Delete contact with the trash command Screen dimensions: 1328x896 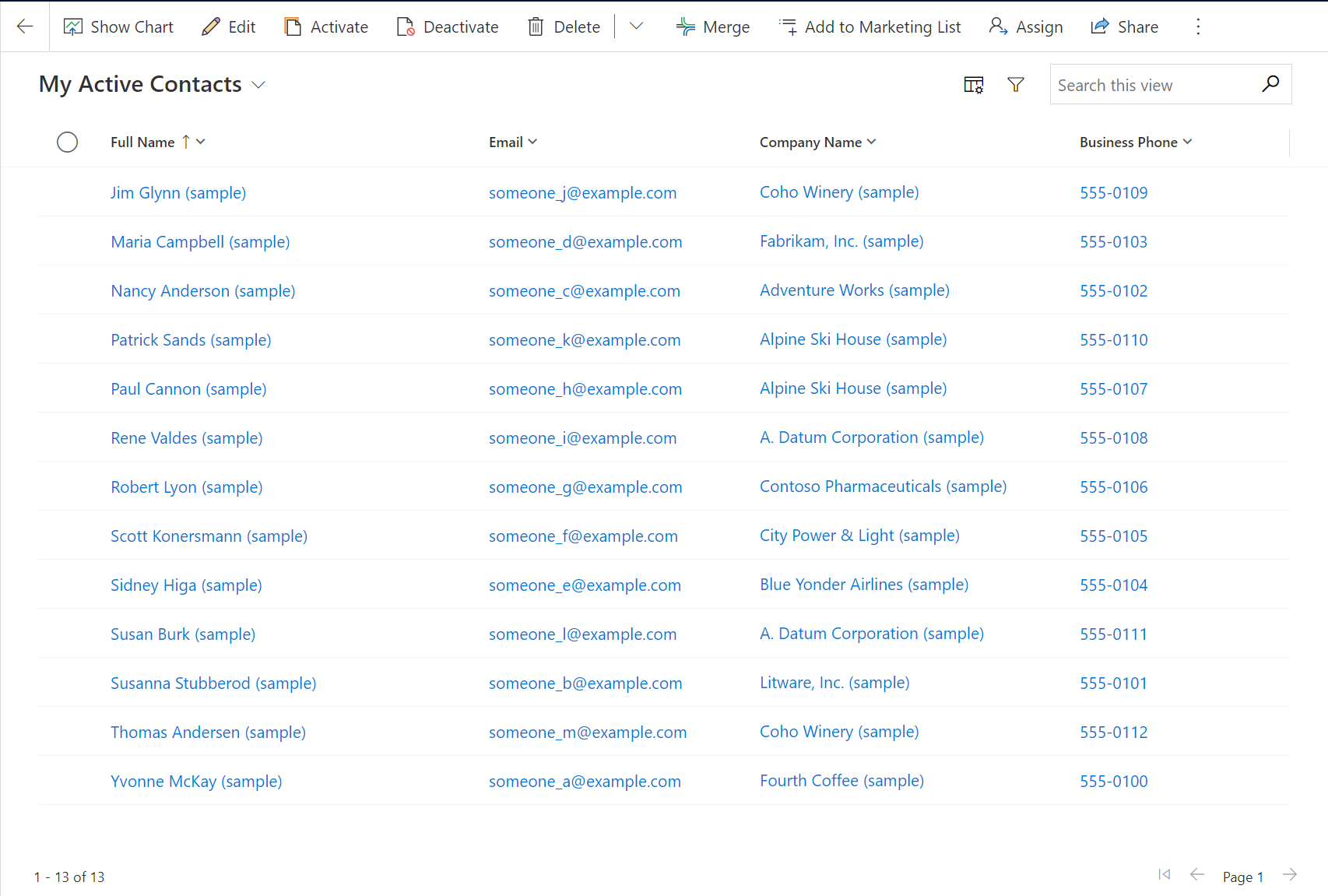(x=564, y=26)
